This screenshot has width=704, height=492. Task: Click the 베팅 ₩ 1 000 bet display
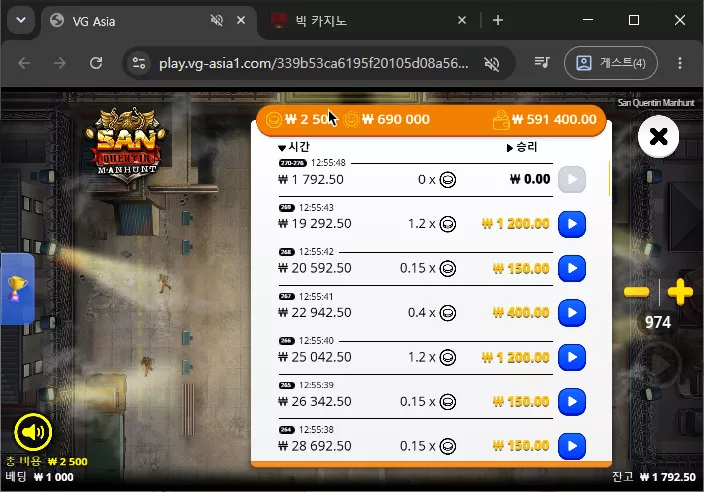pos(40,477)
